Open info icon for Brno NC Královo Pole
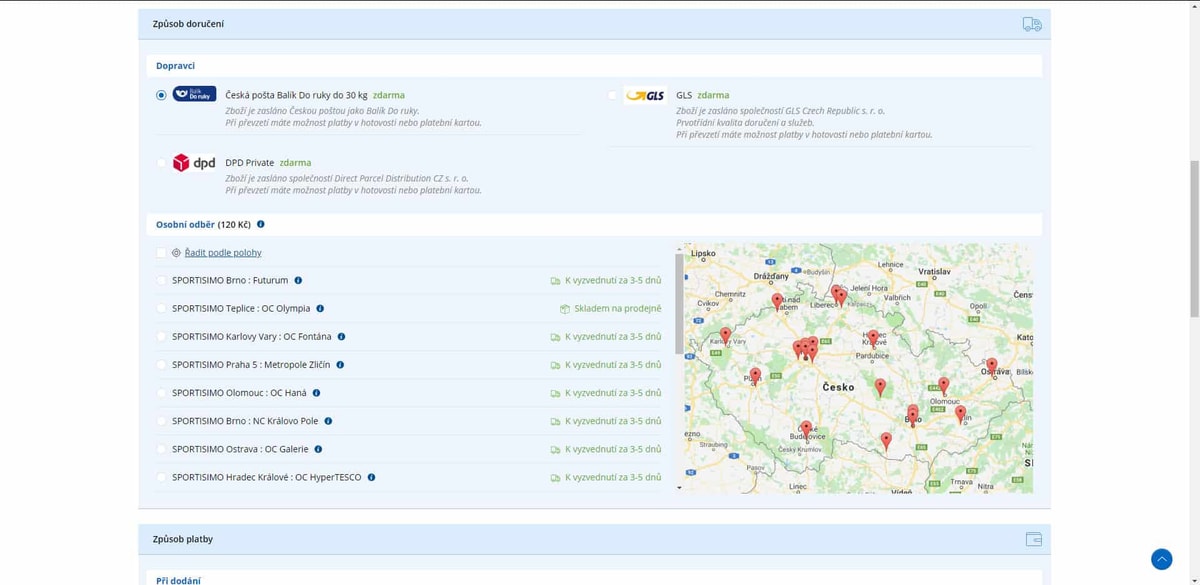Image resolution: width=1200 pixels, height=585 pixels. coord(328,421)
